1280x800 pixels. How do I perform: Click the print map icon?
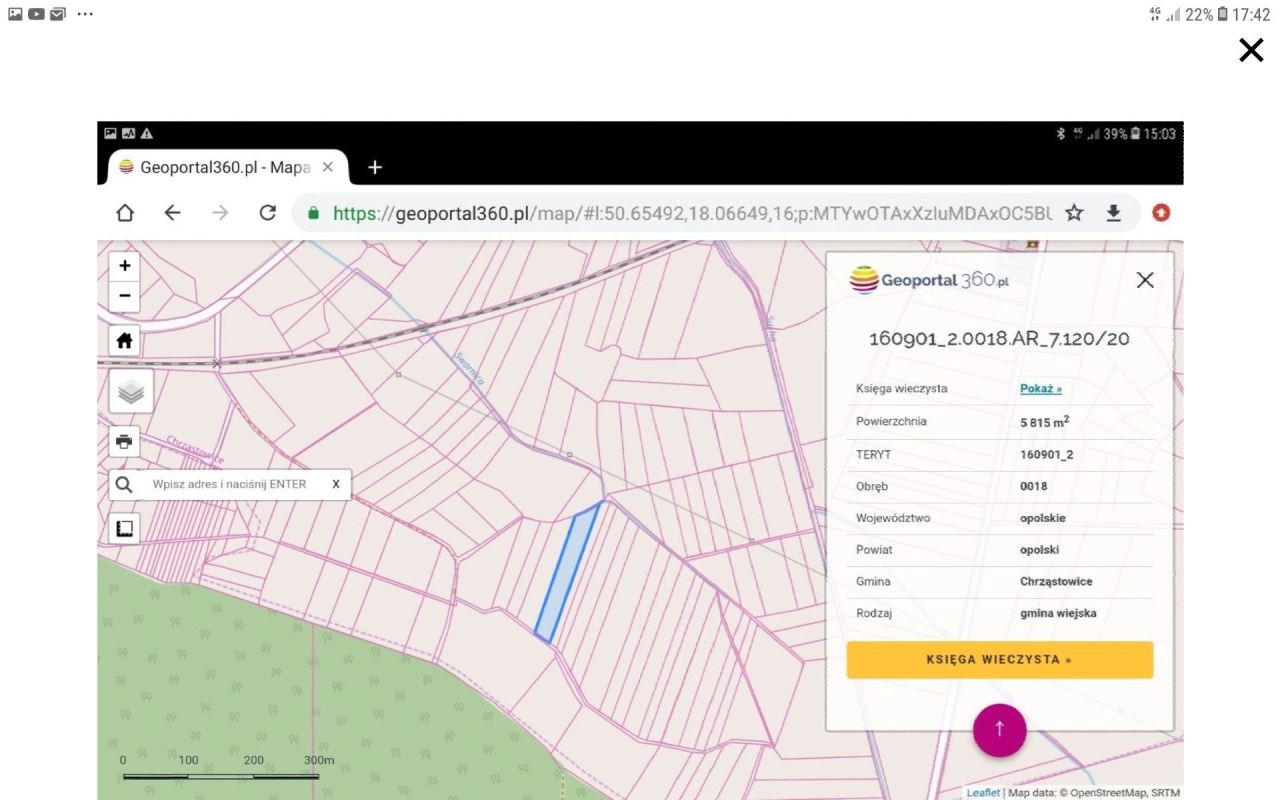(124, 442)
